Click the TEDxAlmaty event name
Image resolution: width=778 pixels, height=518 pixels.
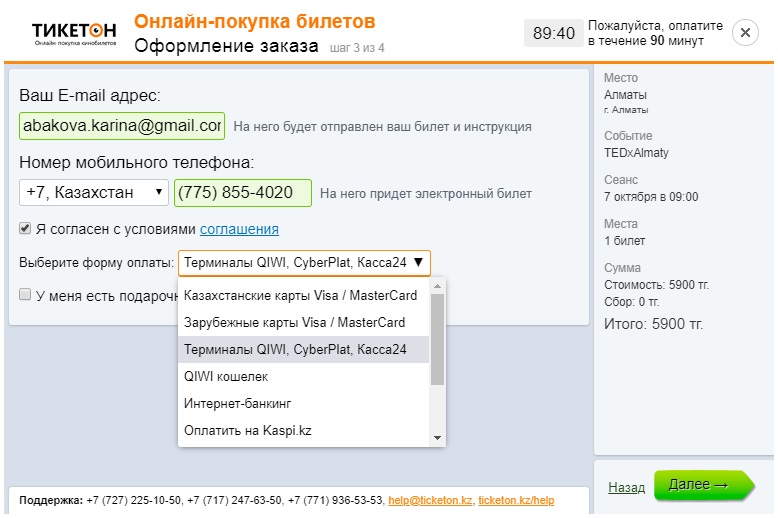coord(636,153)
